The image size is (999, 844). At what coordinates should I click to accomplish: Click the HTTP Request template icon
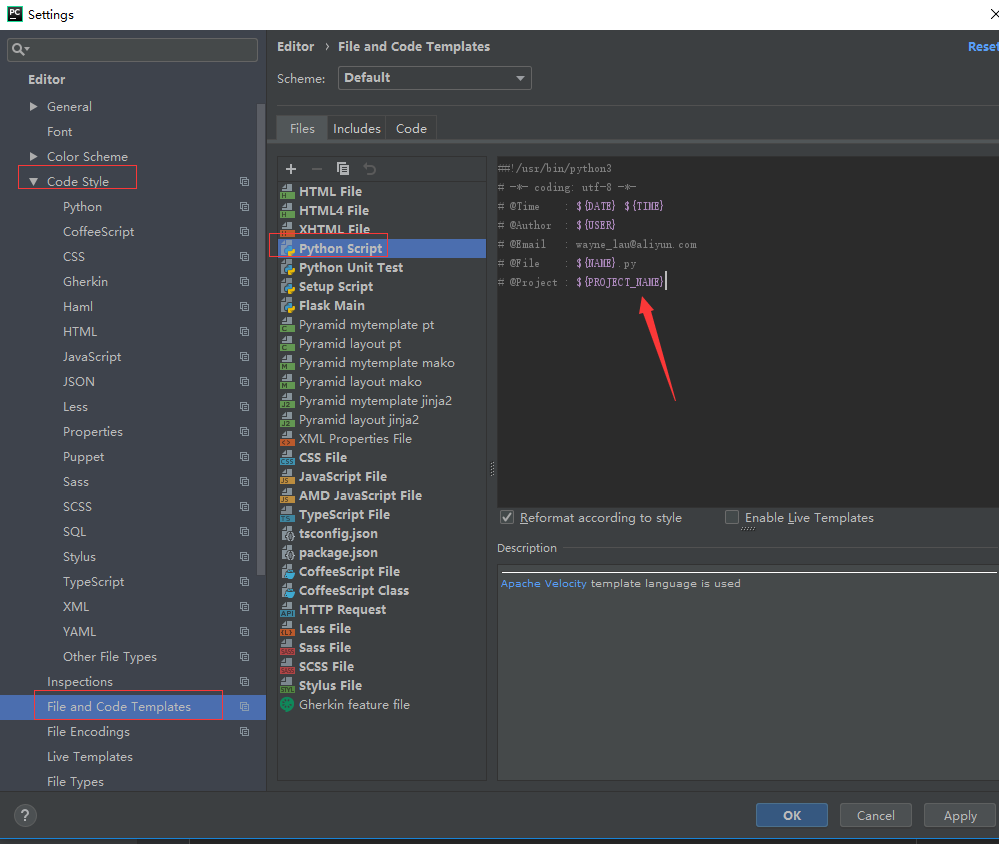[287, 610]
